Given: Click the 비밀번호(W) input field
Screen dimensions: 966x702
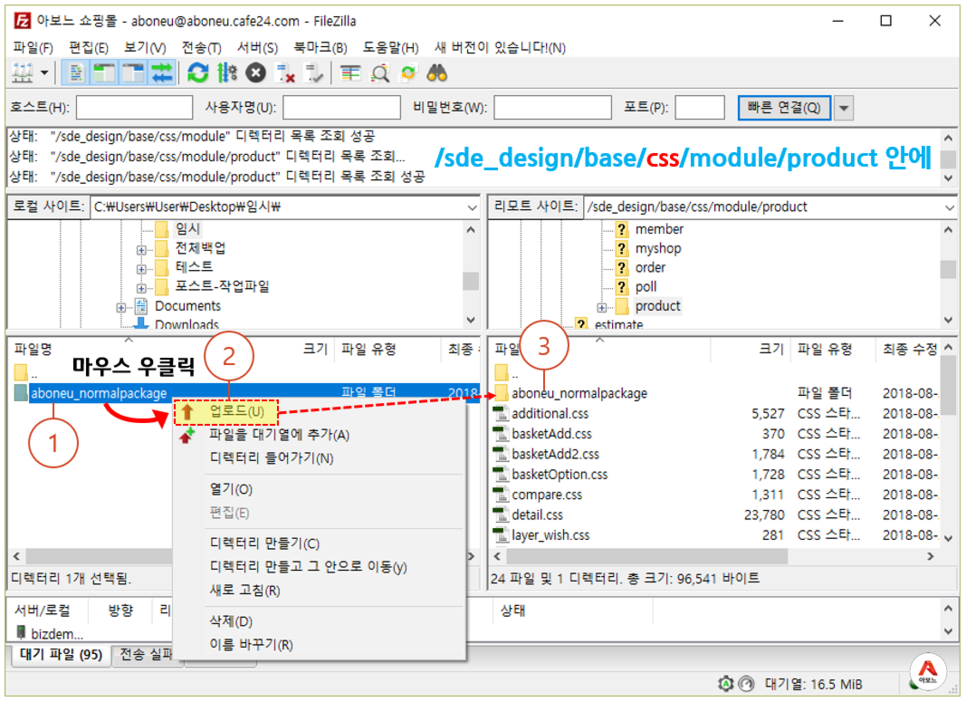Looking at the screenshot, I should coord(553,107).
